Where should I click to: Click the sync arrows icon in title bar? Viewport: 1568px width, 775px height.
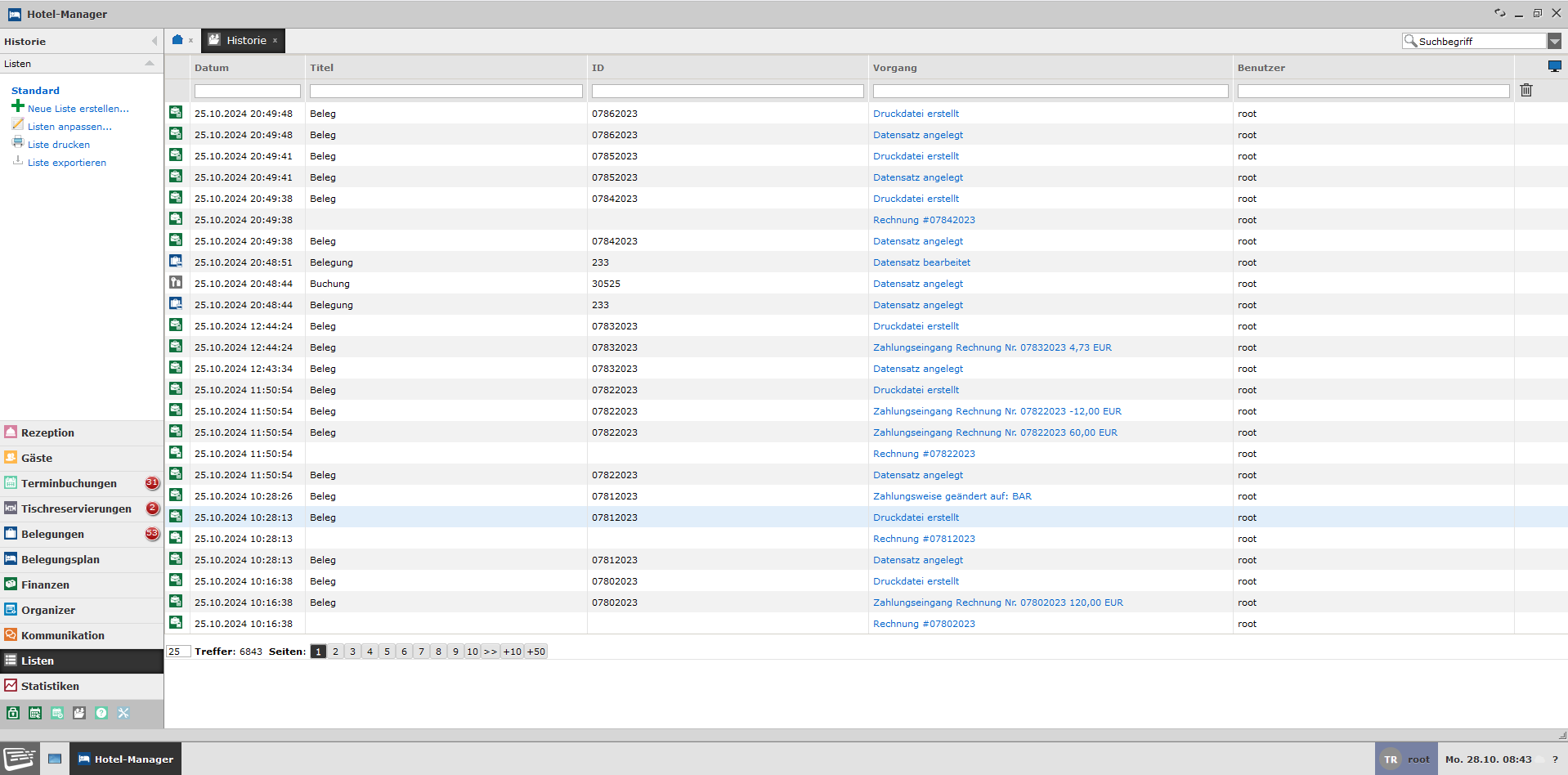(1500, 13)
